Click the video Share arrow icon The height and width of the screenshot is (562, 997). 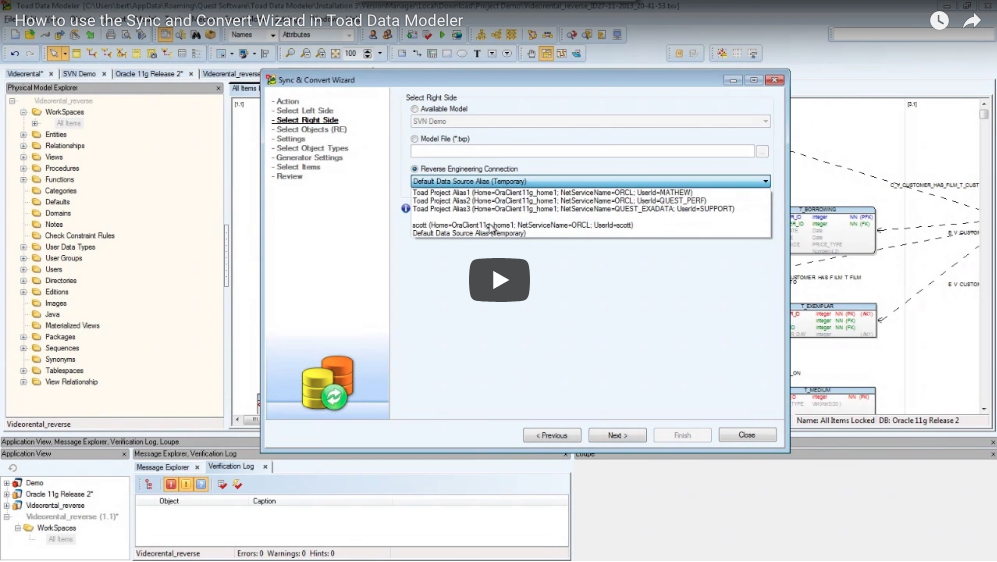[x=972, y=20]
